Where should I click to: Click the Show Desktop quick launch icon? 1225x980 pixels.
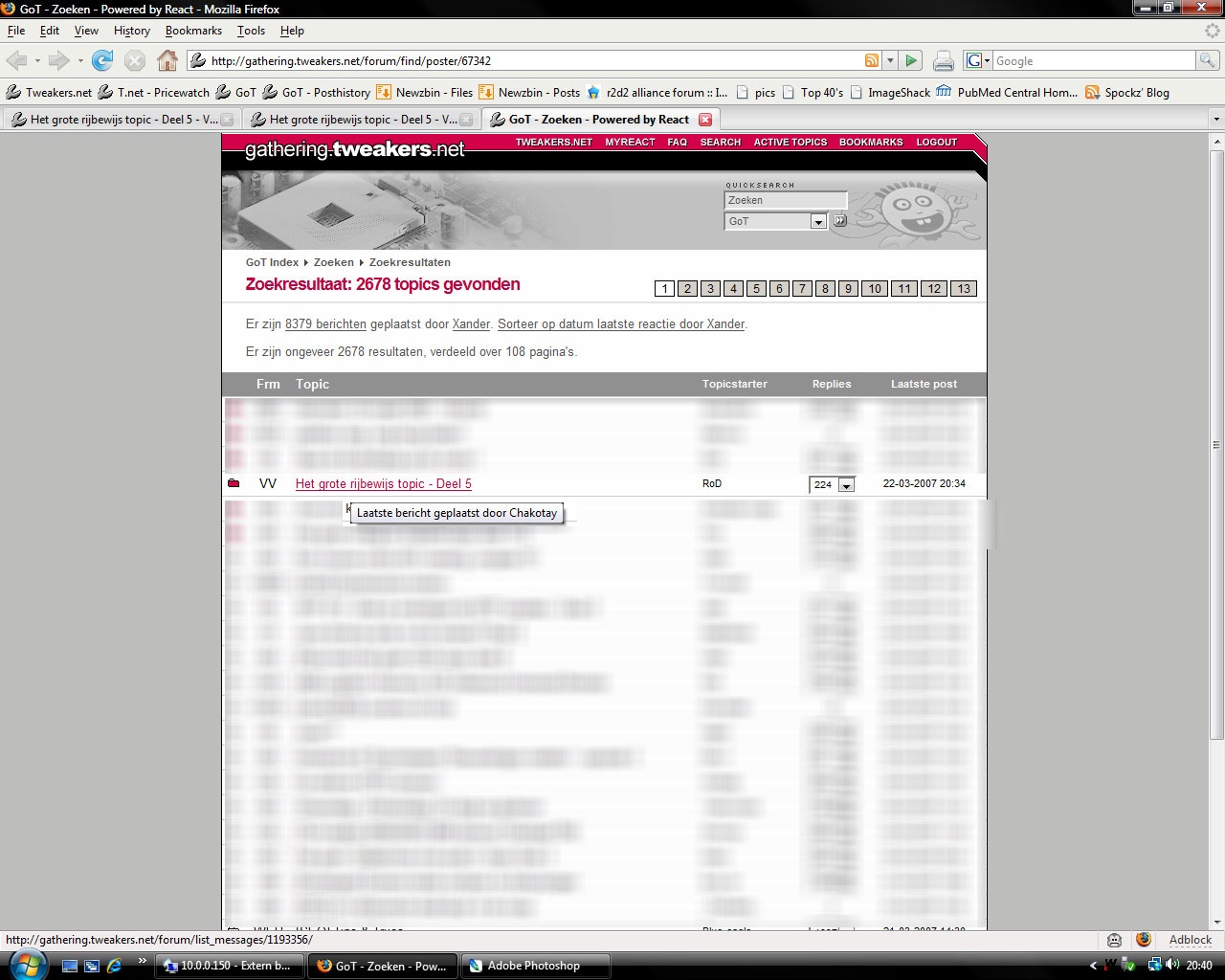[x=70, y=966]
